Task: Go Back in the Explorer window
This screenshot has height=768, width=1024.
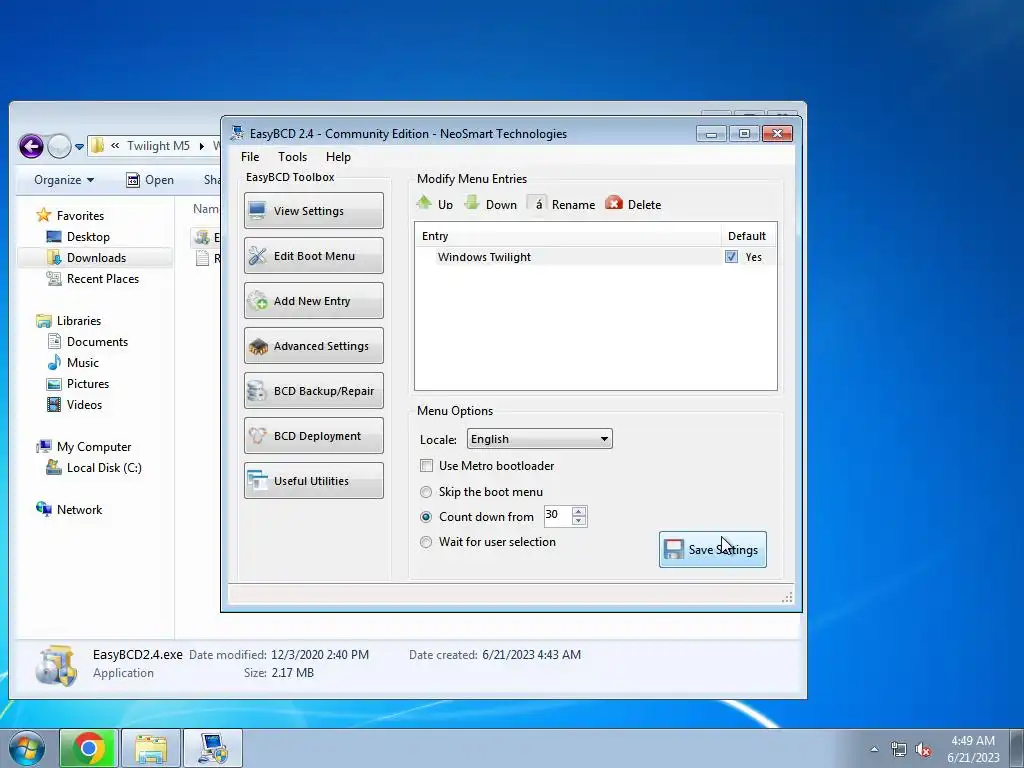Action: [31, 146]
